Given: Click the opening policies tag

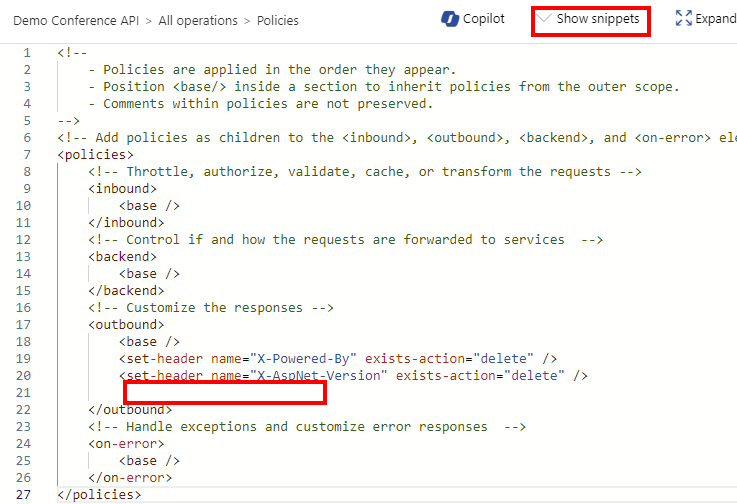Looking at the screenshot, I should point(95,155).
